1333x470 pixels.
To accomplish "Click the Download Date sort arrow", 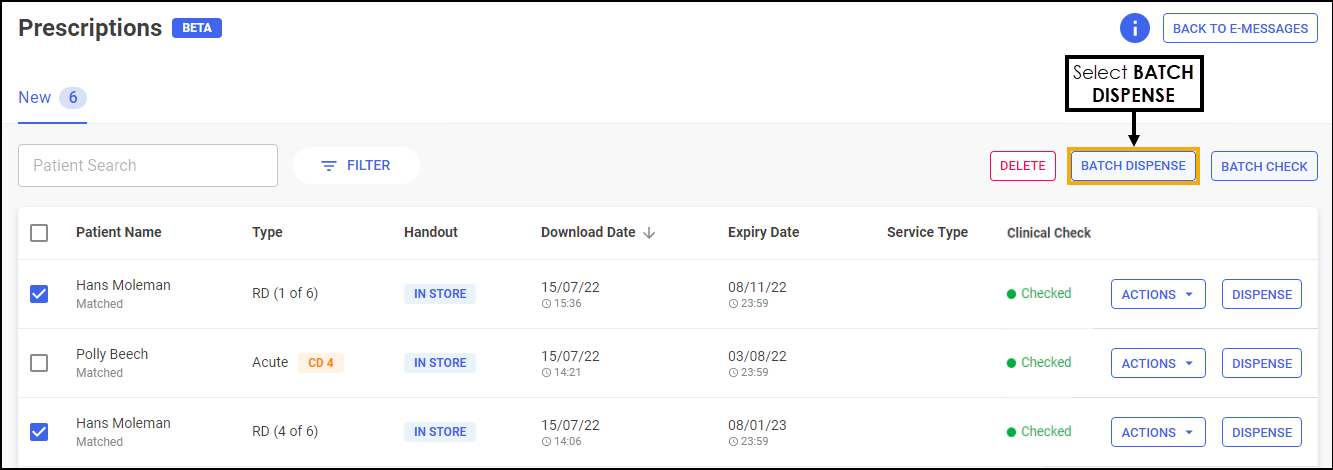I will [649, 233].
